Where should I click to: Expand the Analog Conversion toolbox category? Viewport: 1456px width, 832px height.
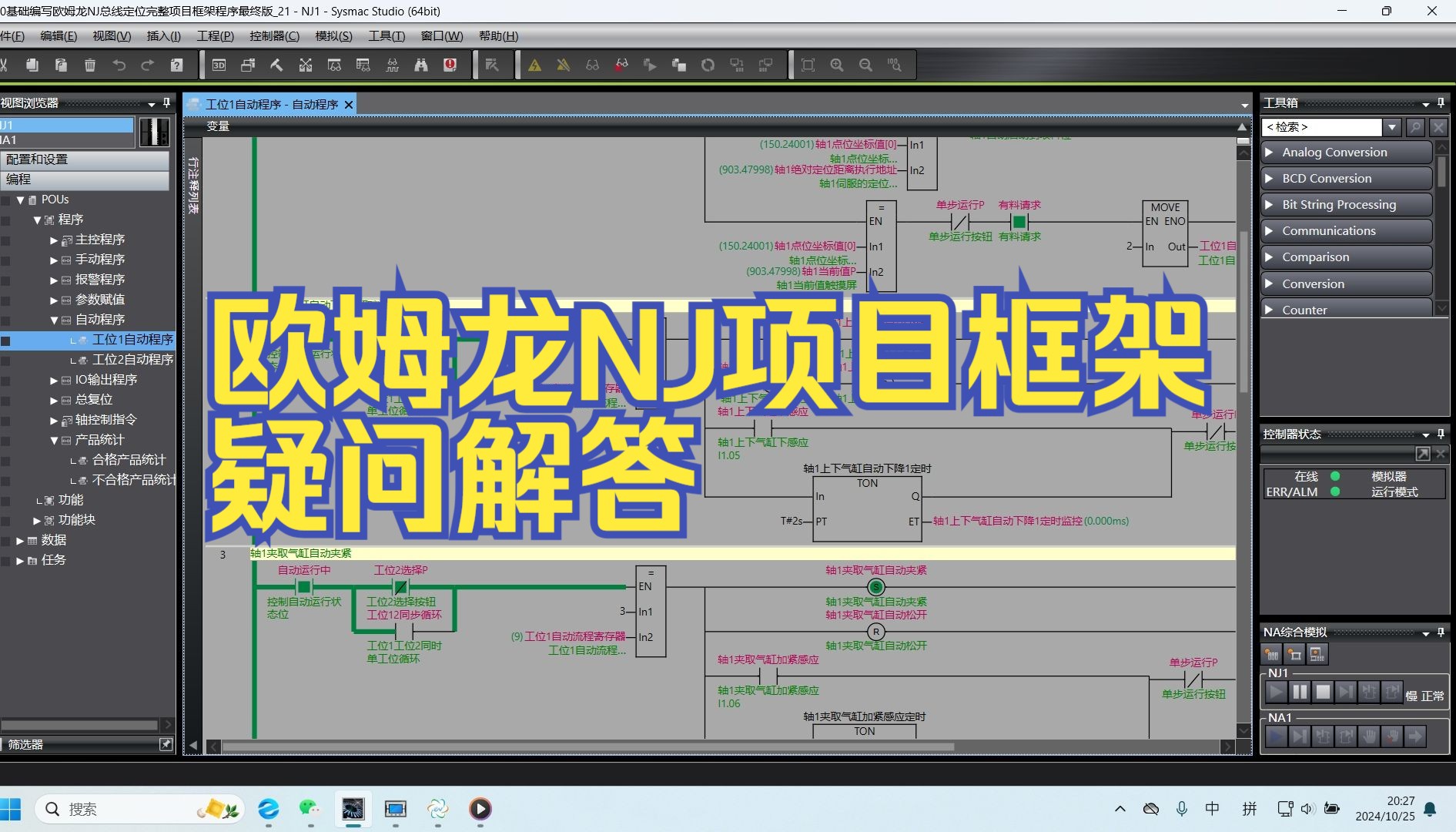pyautogui.click(x=1346, y=153)
